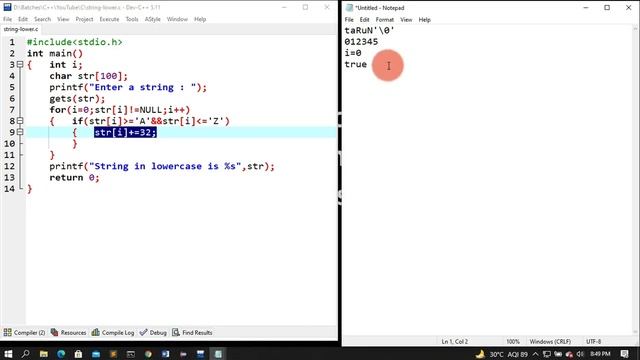The width and height of the screenshot is (640, 360).
Task: Open Notepad Help menu
Action: click(x=424, y=20)
